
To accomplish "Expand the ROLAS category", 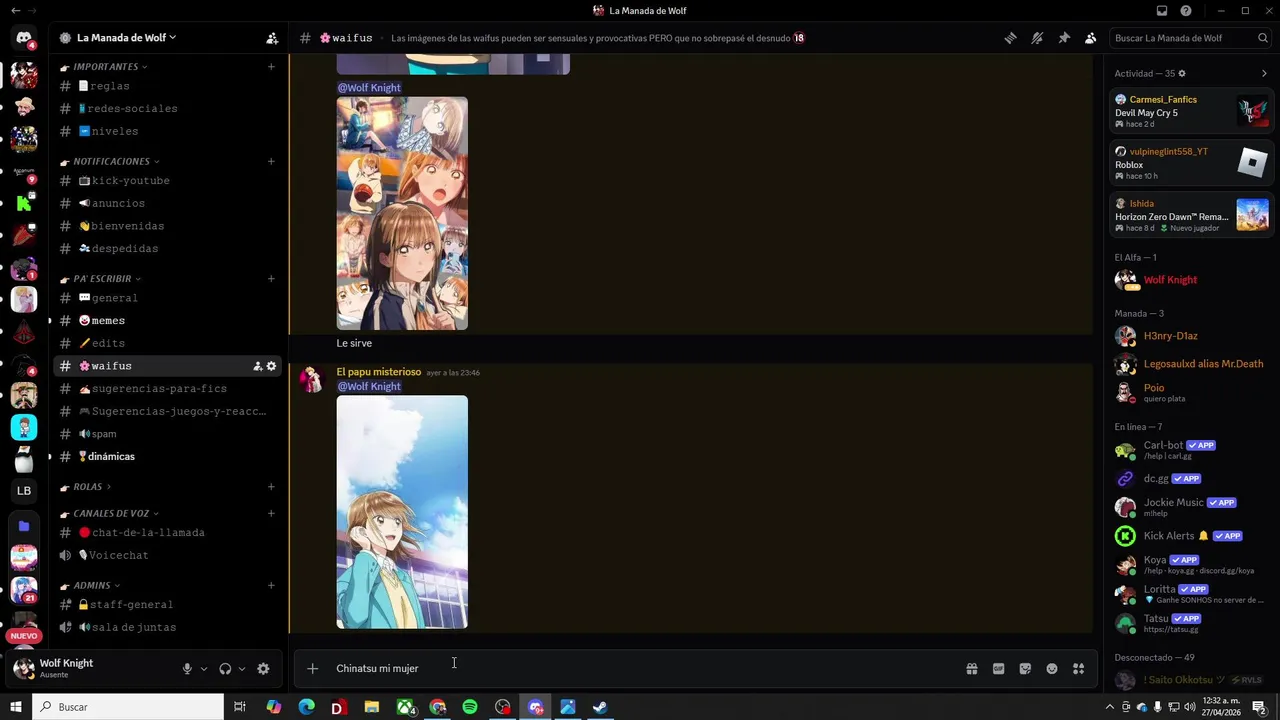I will [86, 487].
